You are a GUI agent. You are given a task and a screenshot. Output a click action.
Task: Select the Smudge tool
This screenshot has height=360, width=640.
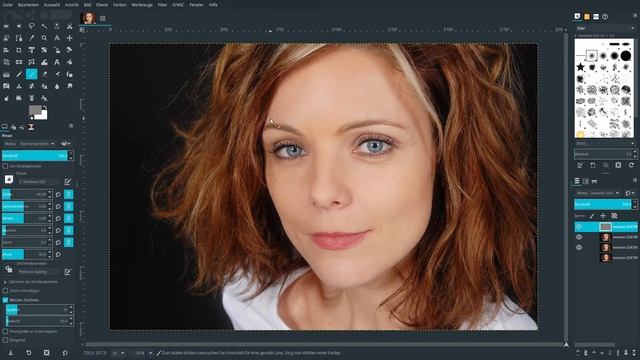pos(69,86)
